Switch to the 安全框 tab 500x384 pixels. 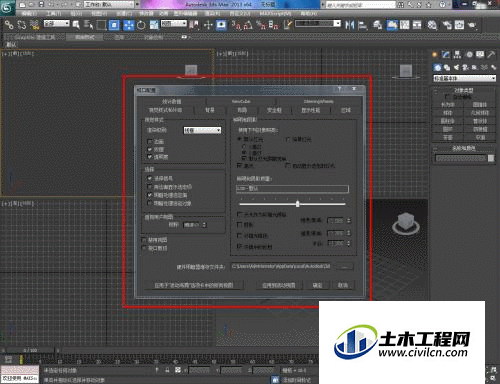point(274,110)
